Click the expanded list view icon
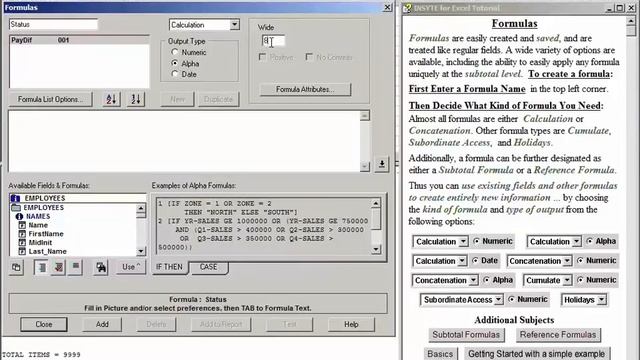This screenshot has width=640, height=360. click(x=42, y=268)
